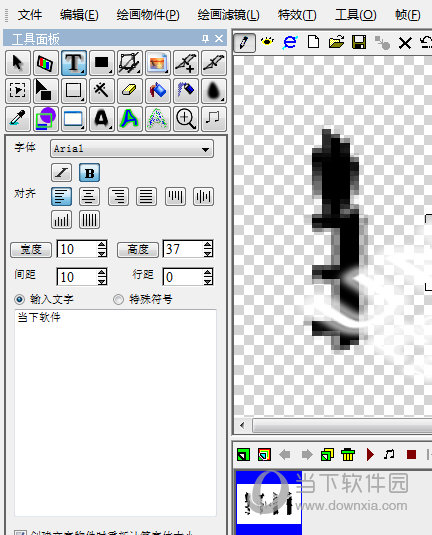Image resolution: width=432 pixels, height=535 pixels.
Task: Select the eyedropper tool
Action: point(18,119)
